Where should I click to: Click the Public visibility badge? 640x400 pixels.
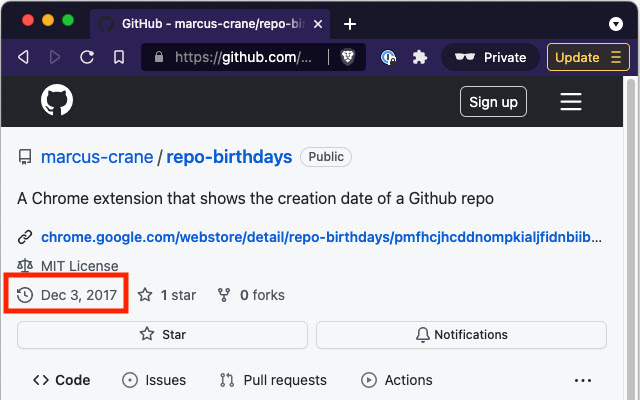(326, 157)
